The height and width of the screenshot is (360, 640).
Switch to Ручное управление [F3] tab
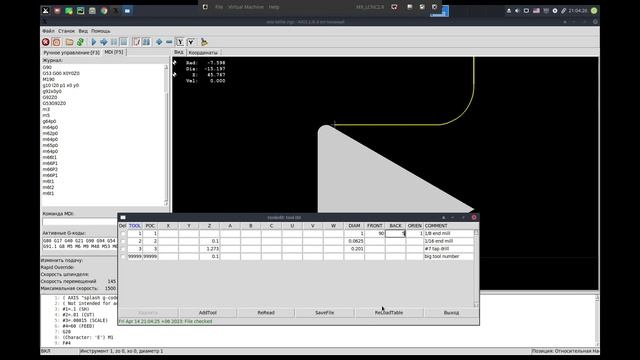point(71,53)
